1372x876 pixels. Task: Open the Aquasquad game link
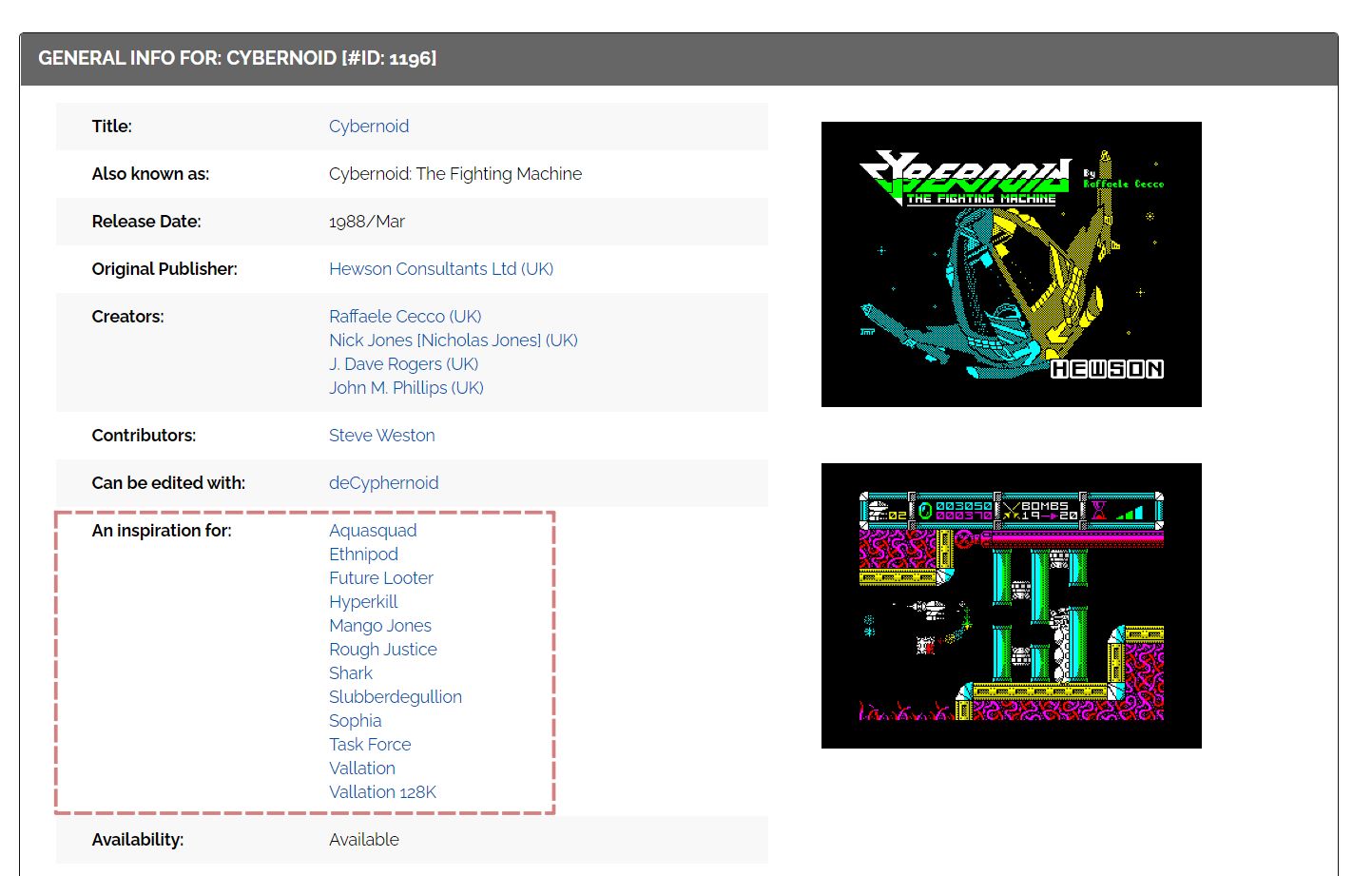coord(373,531)
